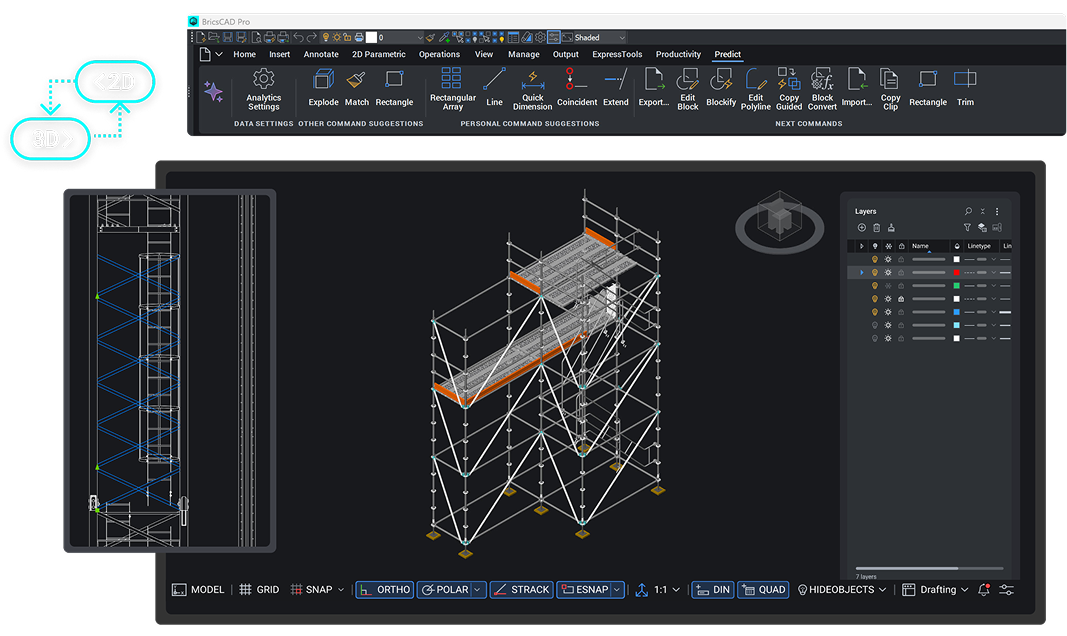Viewport: 1067px width, 636px height.
Task: Click the Match properties tool
Action: click(x=357, y=88)
